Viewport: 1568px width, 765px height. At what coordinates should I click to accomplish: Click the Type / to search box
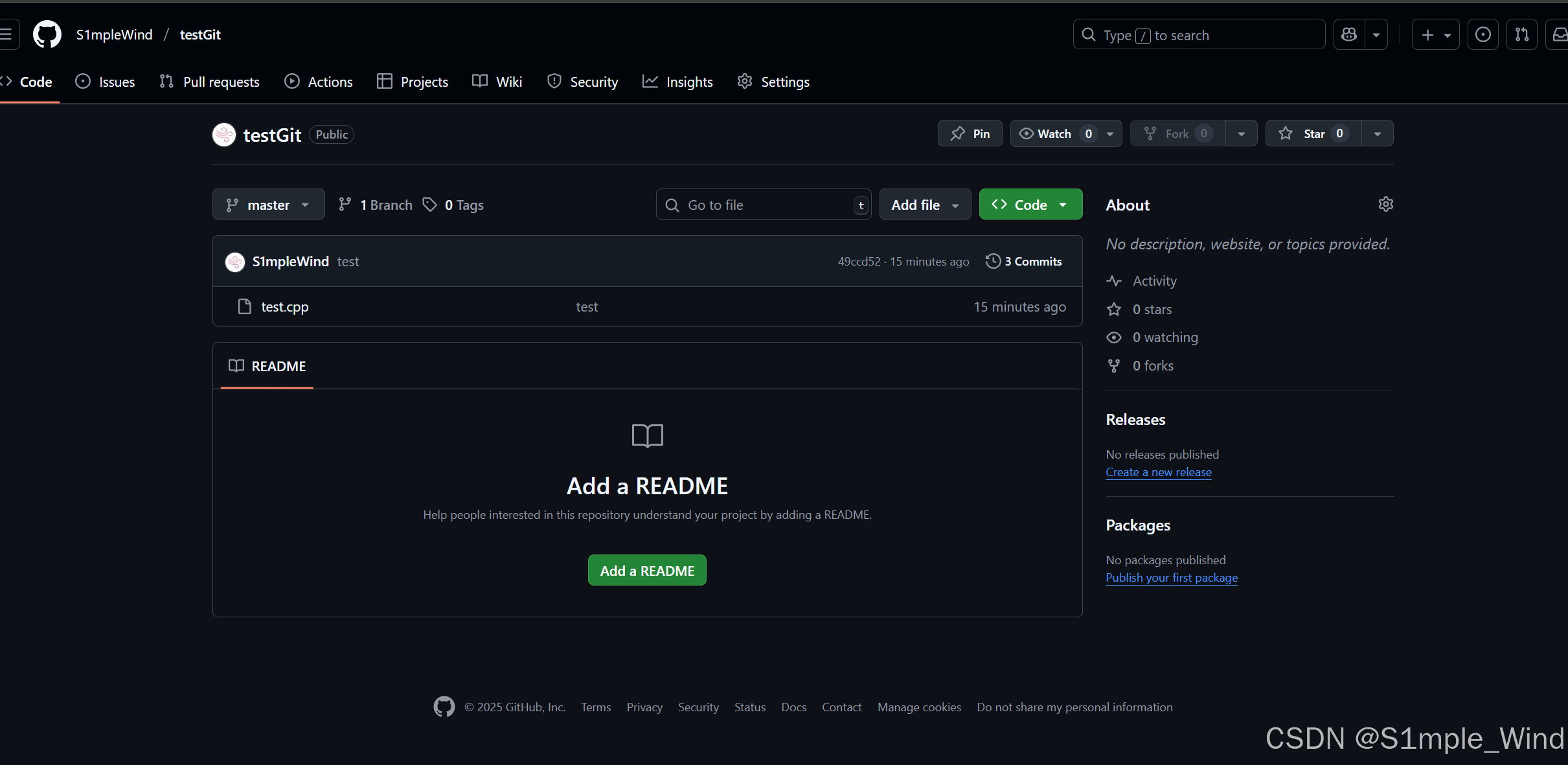pos(1199,35)
